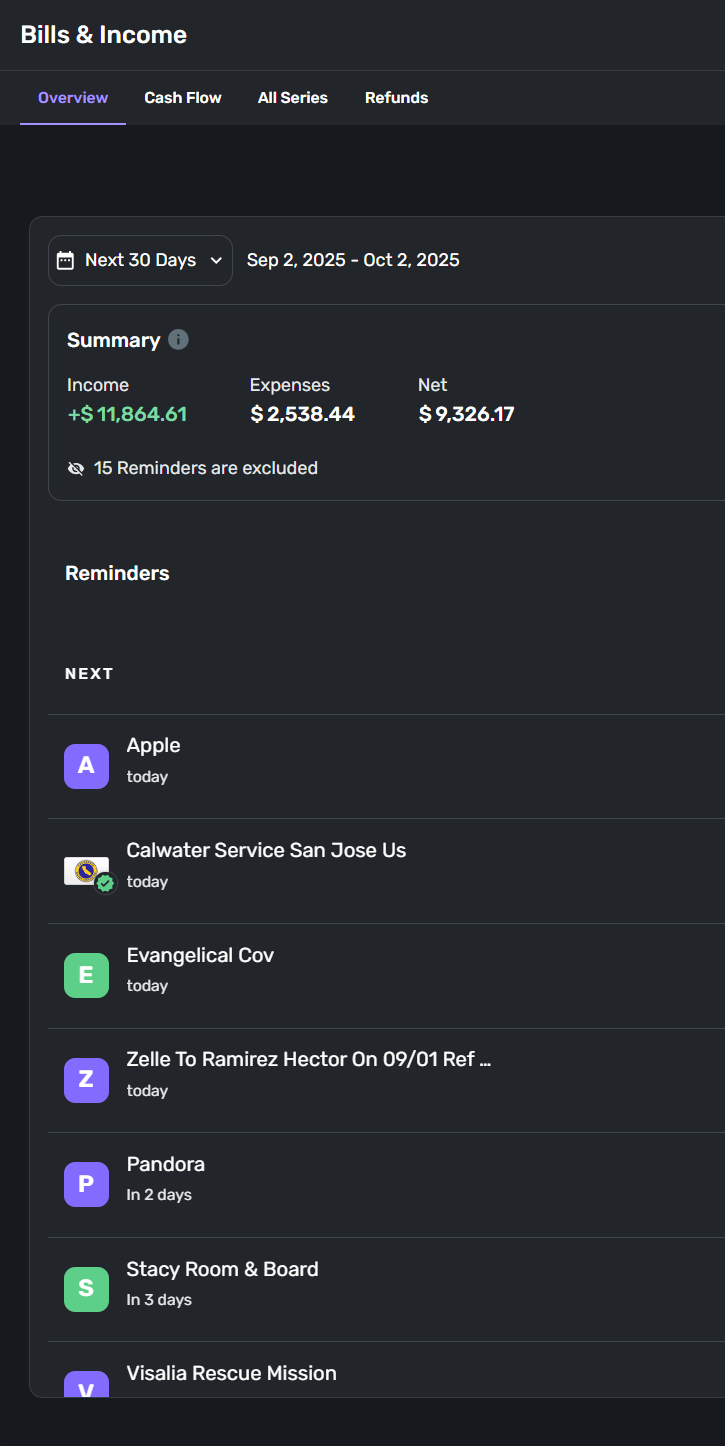Screen dimensions: 725x1446
Task: Click the Pandora P avatar icon
Action: tap(86, 1185)
